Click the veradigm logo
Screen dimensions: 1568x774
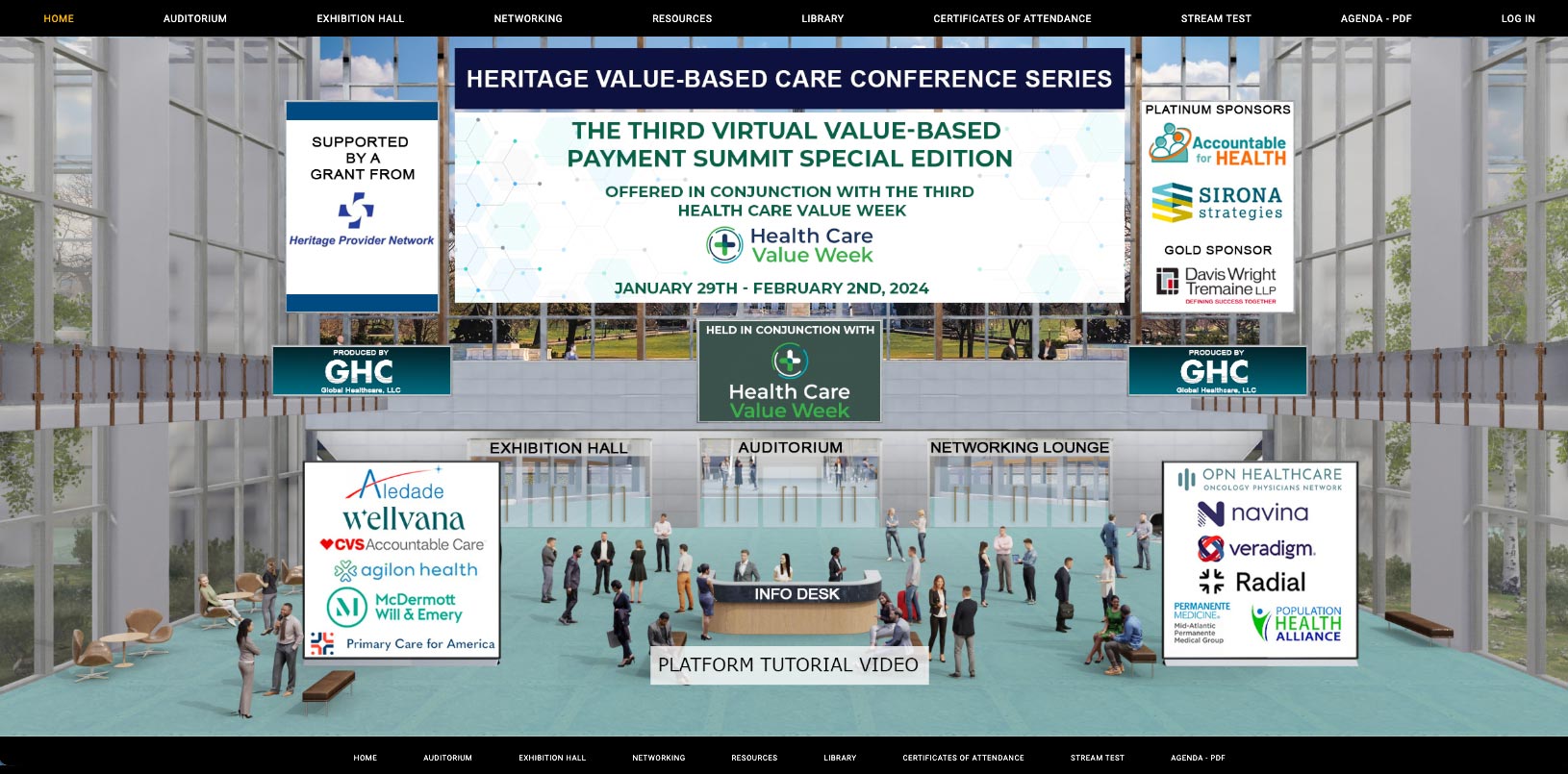(1256, 548)
